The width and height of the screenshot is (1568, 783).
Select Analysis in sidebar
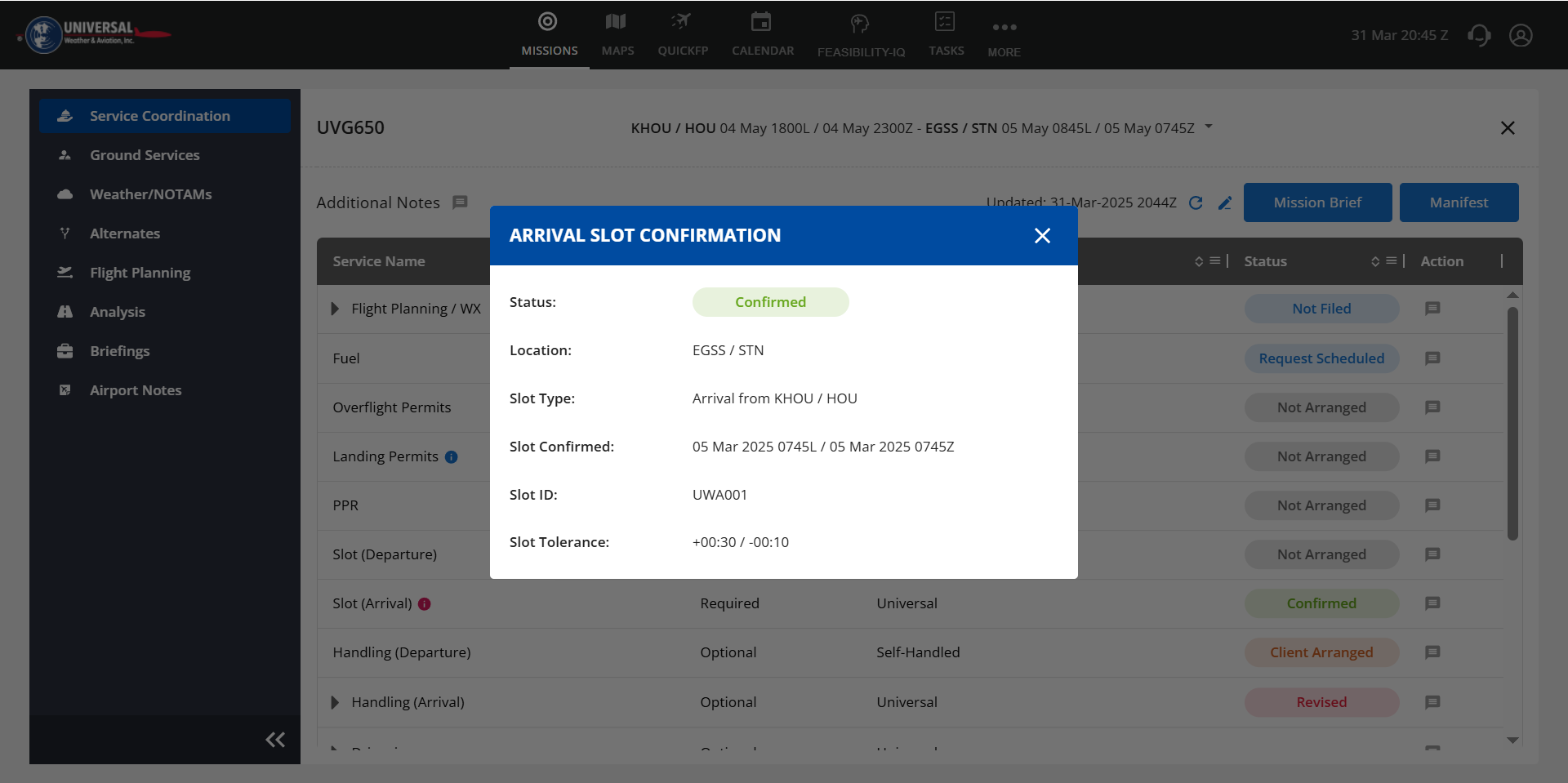click(165, 312)
